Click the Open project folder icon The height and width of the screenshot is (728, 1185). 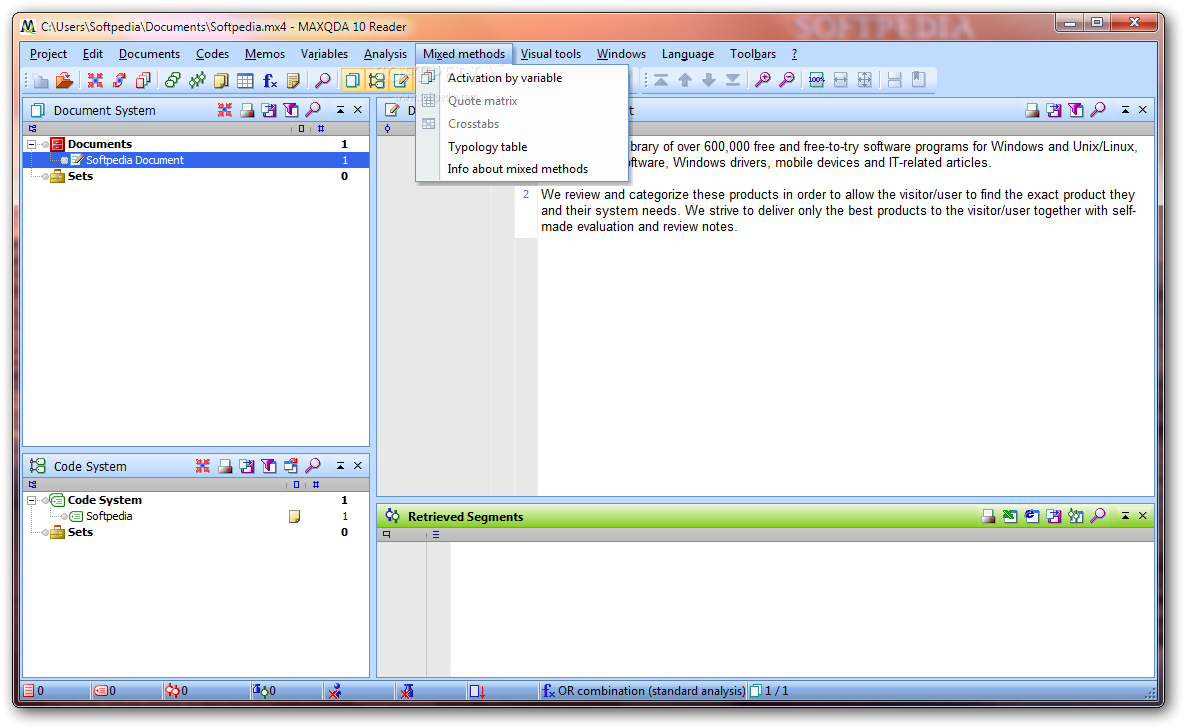(x=65, y=80)
